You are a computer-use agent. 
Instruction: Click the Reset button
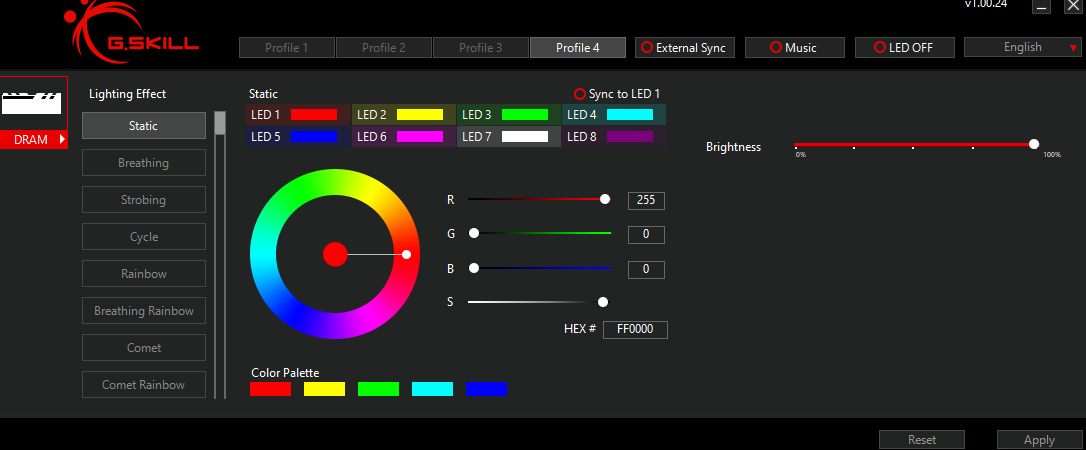click(922, 440)
